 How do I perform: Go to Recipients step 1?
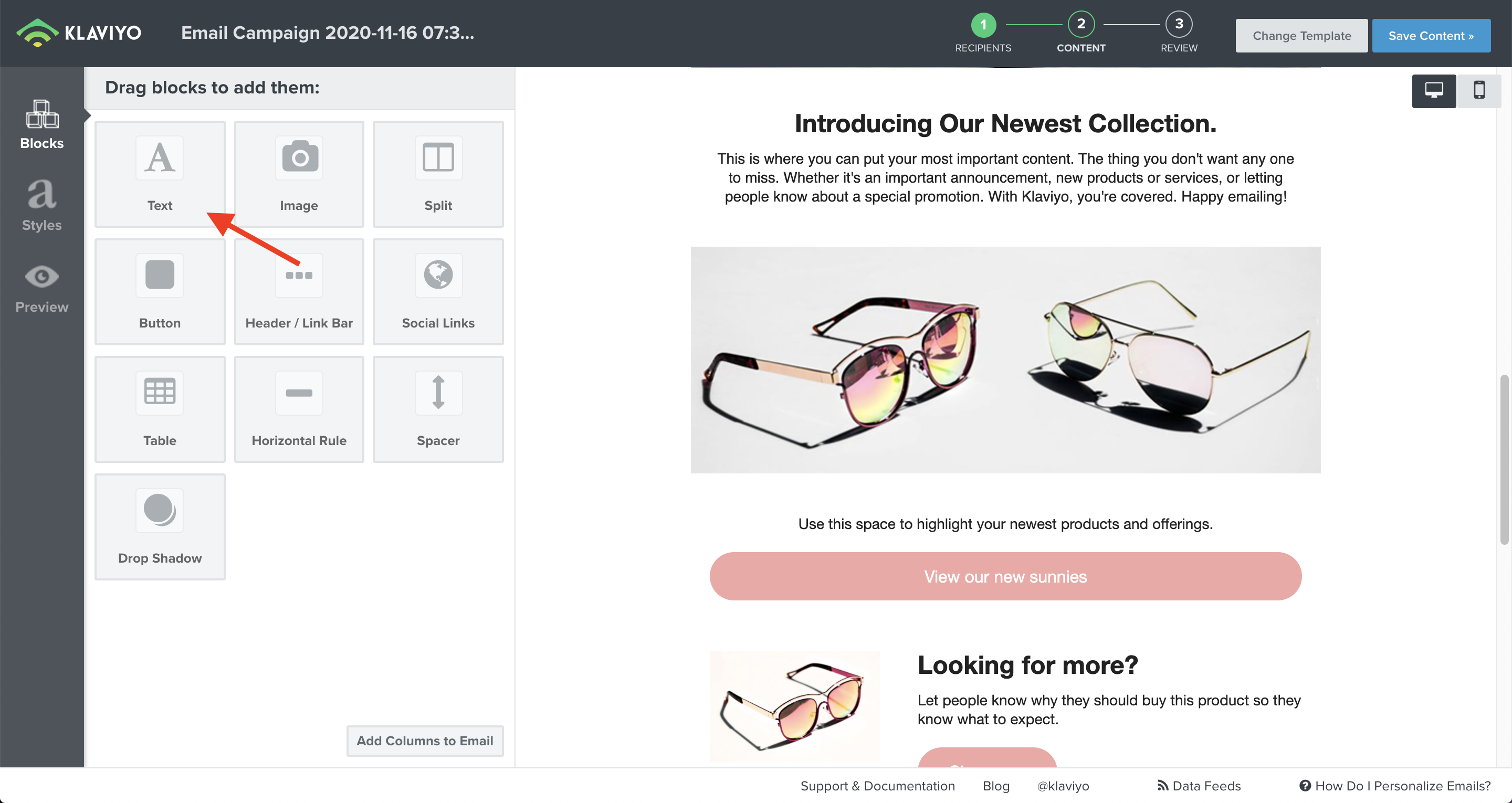pyautogui.click(x=983, y=25)
